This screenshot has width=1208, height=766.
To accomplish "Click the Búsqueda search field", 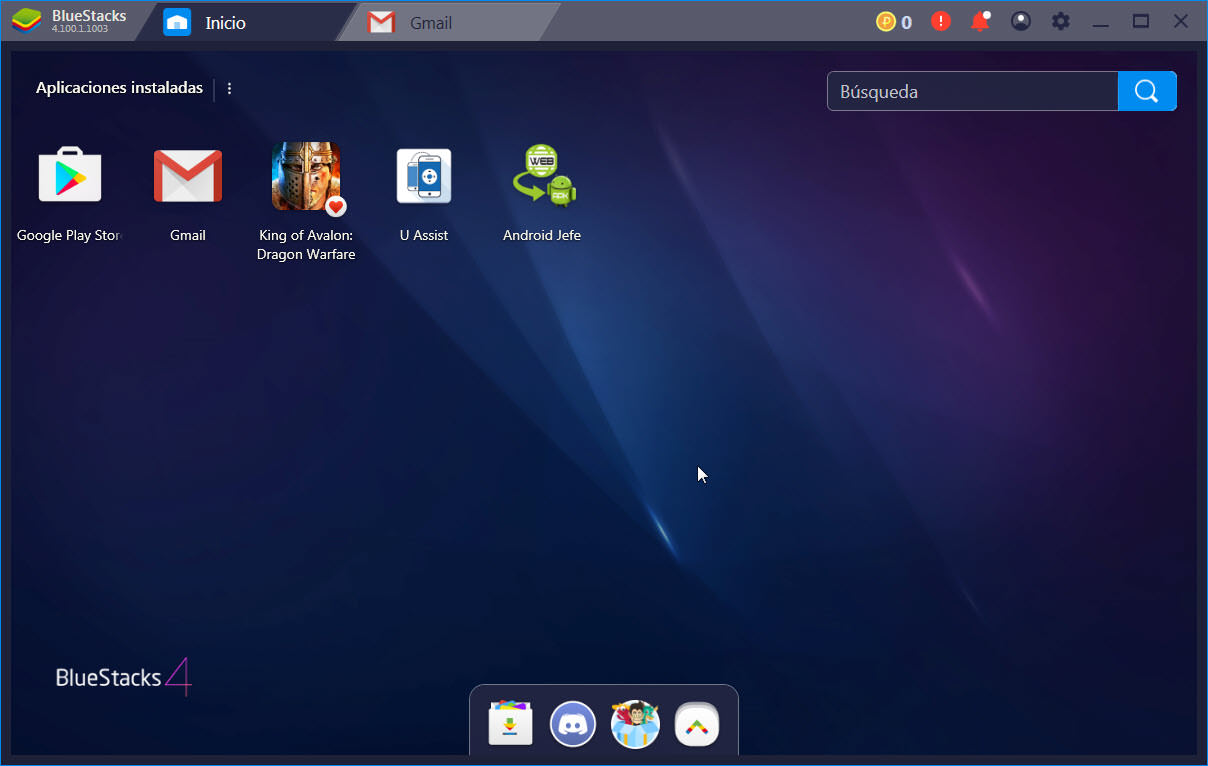I will pos(973,91).
